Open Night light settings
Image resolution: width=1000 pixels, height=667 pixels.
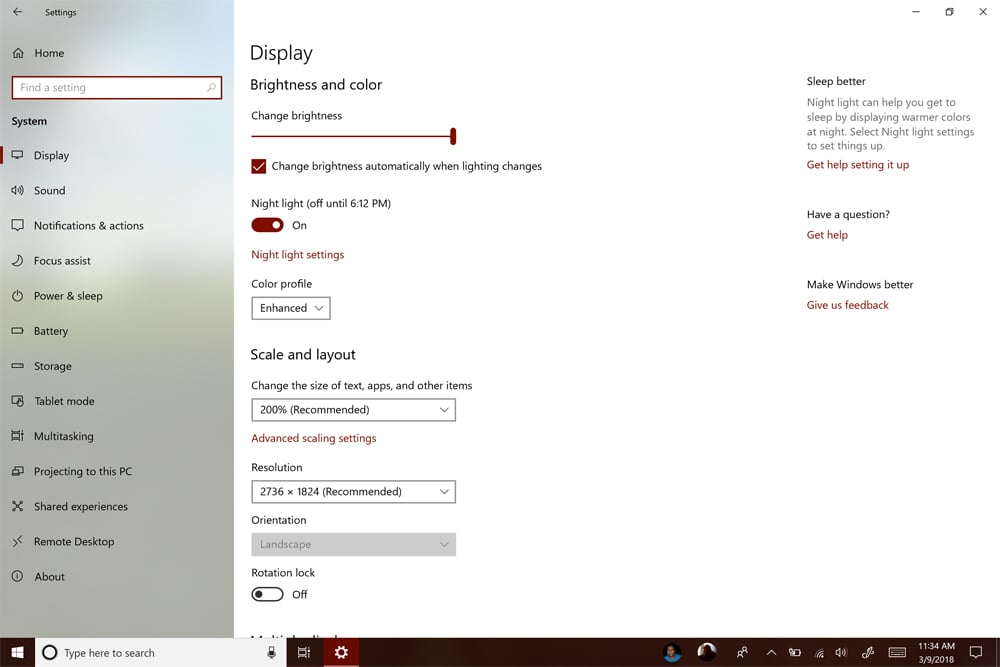pos(297,254)
